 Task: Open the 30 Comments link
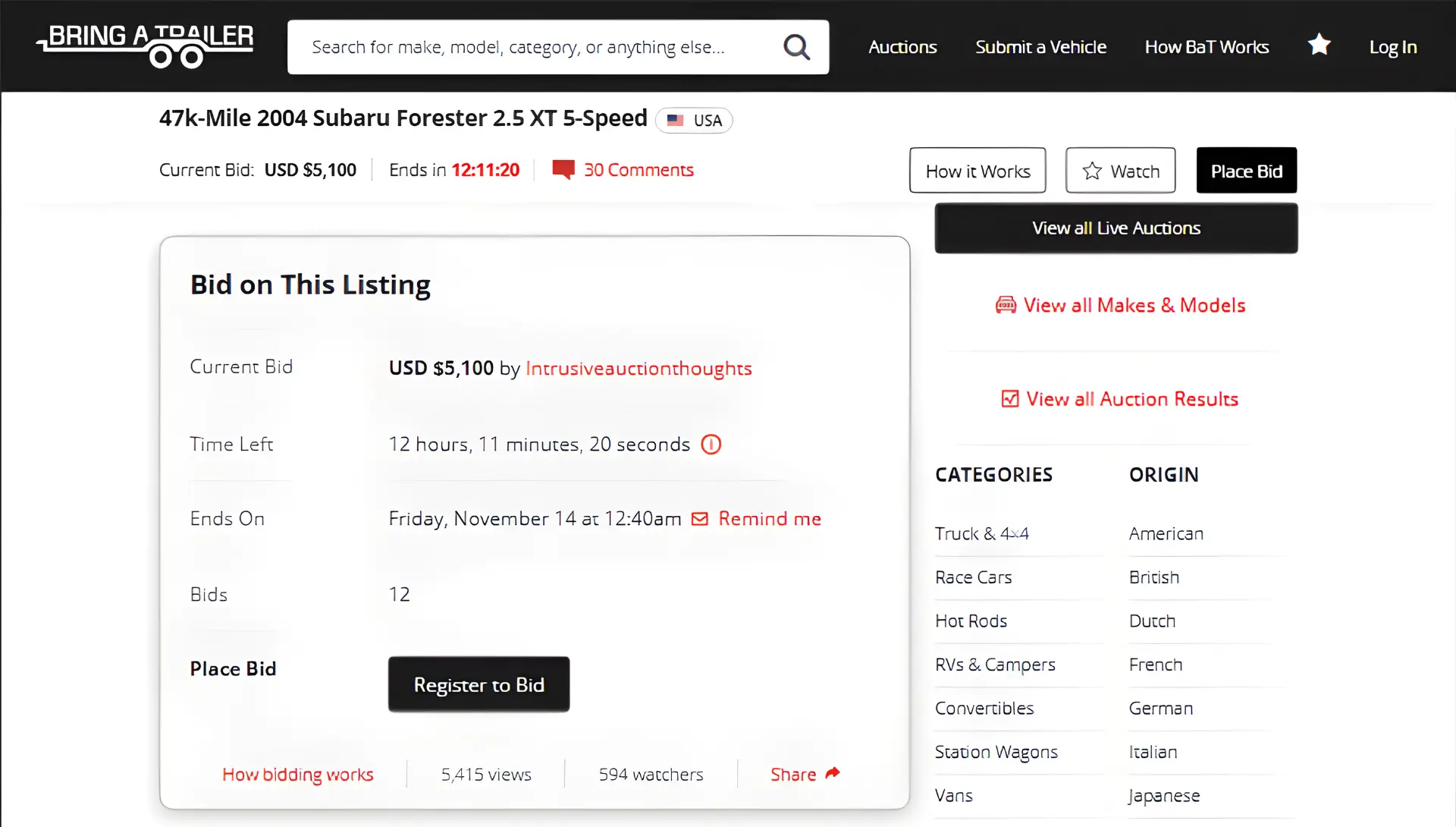pyautogui.click(x=639, y=170)
